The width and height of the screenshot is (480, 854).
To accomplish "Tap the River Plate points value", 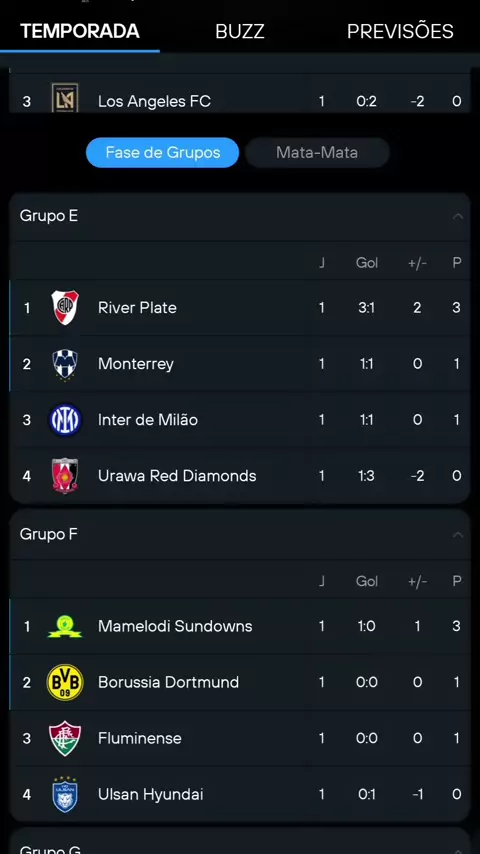I will (457, 308).
